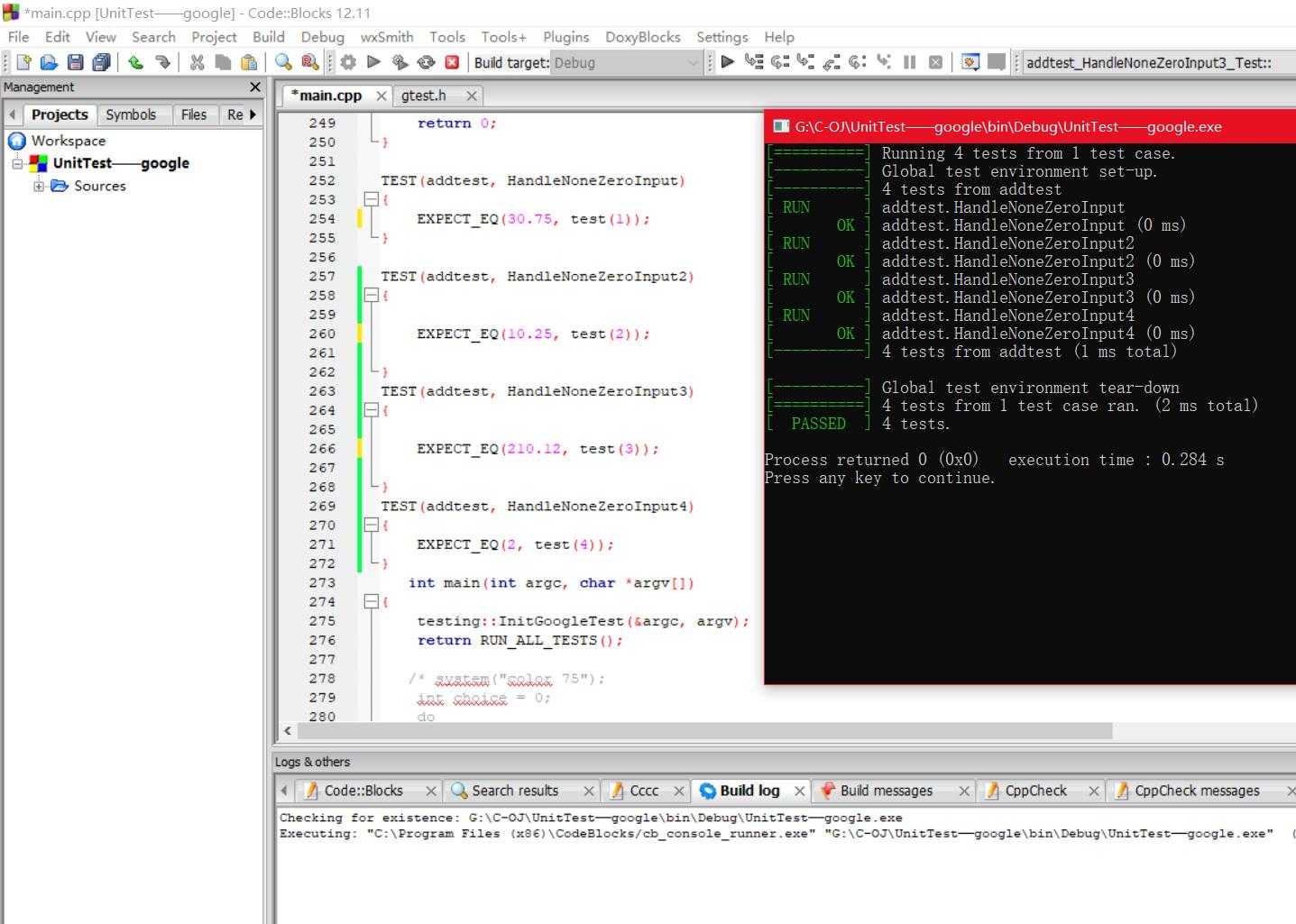Image resolution: width=1296 pixels, height=924 pixels.
Task: Collapse code fold at line 274
Action: pos(370,601)
